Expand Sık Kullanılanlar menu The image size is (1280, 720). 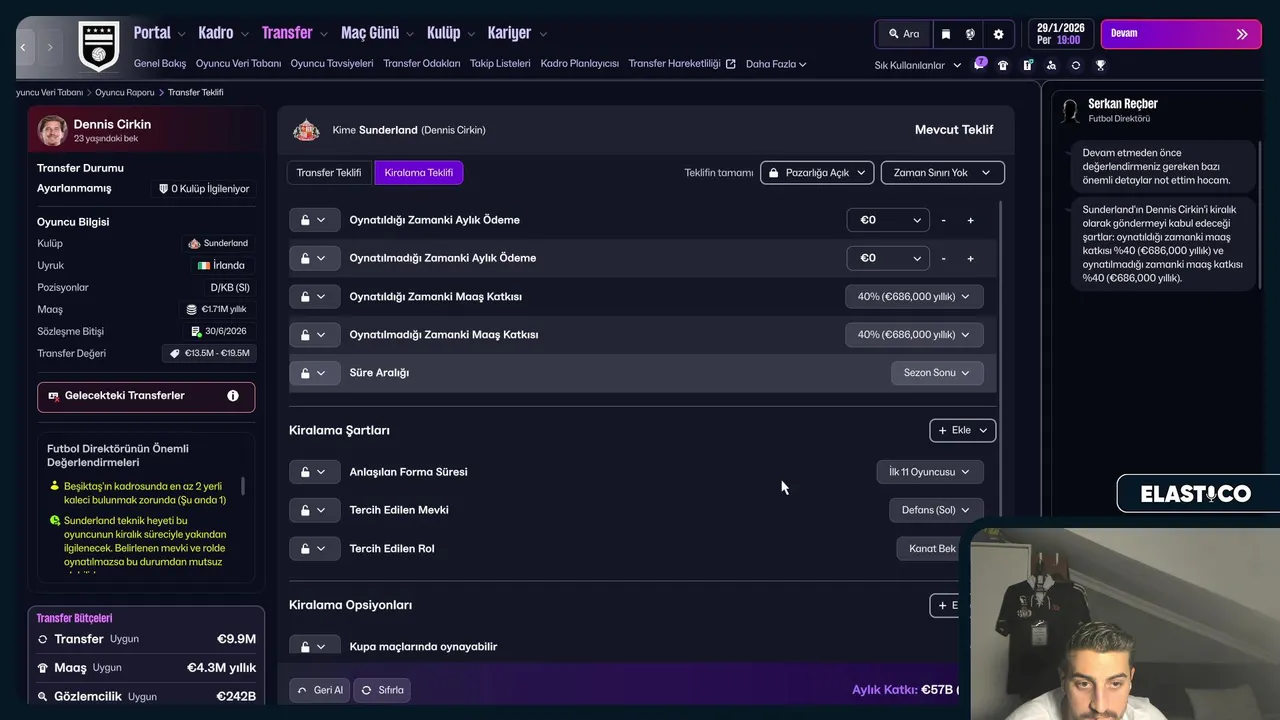click(x=917, y=65)
